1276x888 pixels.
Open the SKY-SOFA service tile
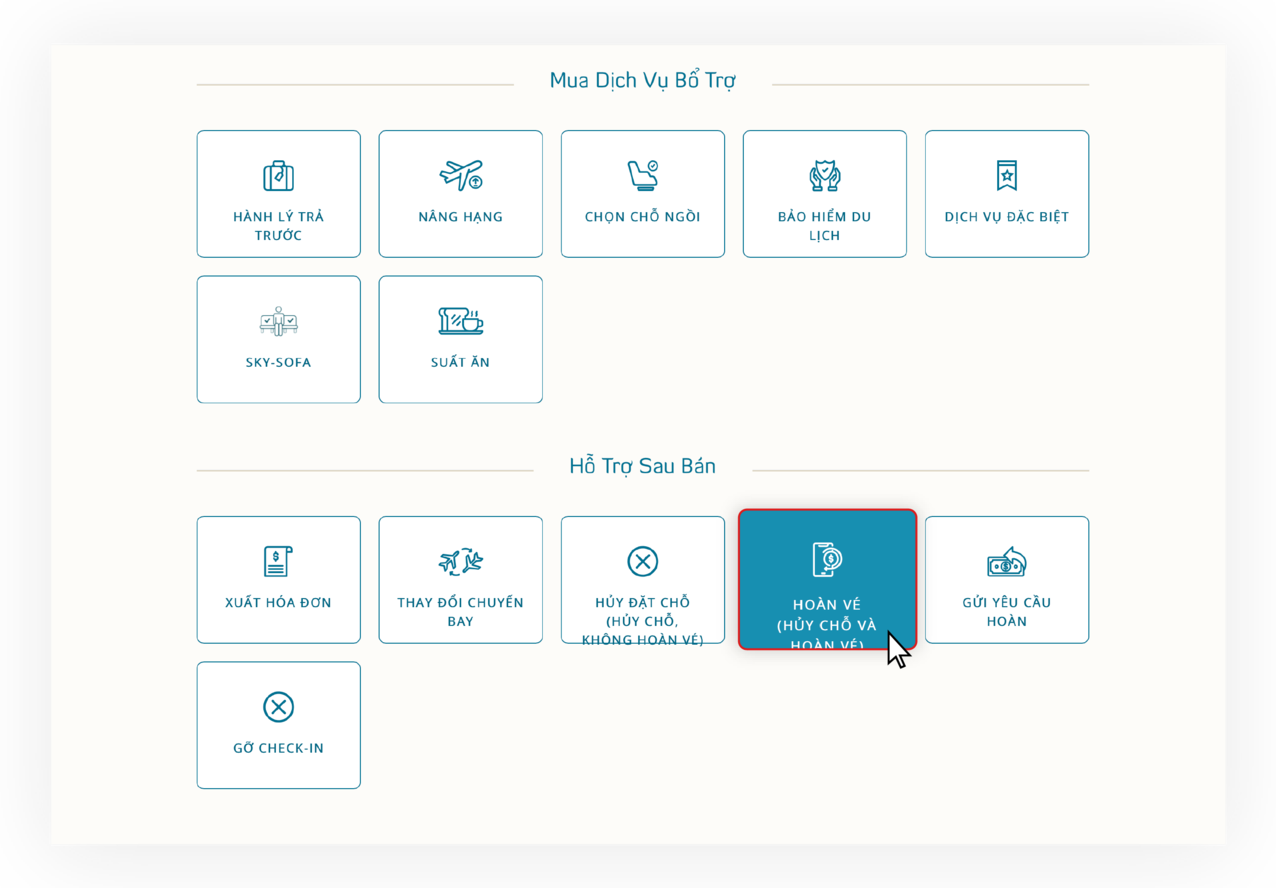(x=278, y=340)
